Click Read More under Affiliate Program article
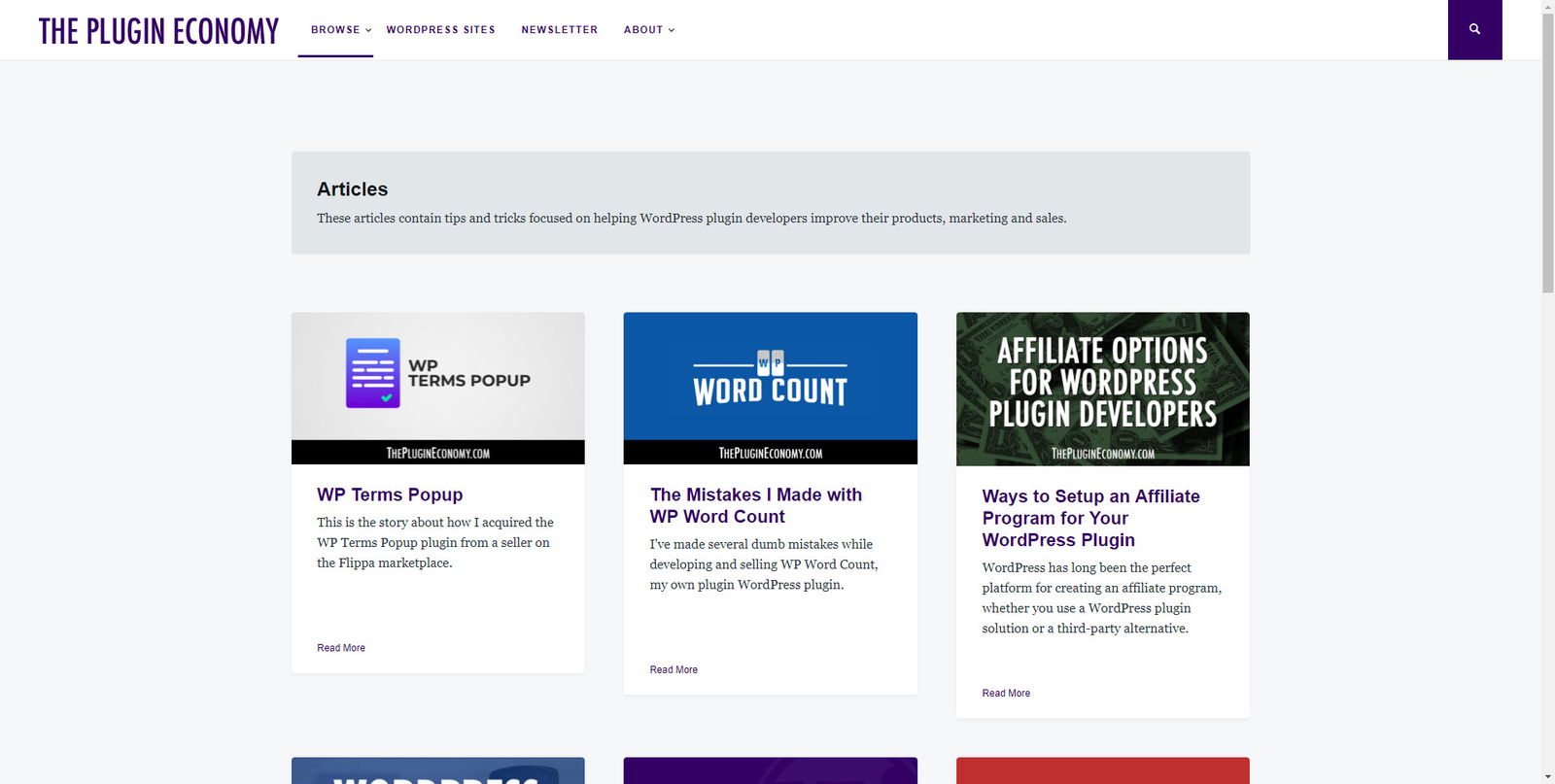The width and height of the screenshot is (1555, 784). (x=1006, y=694)
